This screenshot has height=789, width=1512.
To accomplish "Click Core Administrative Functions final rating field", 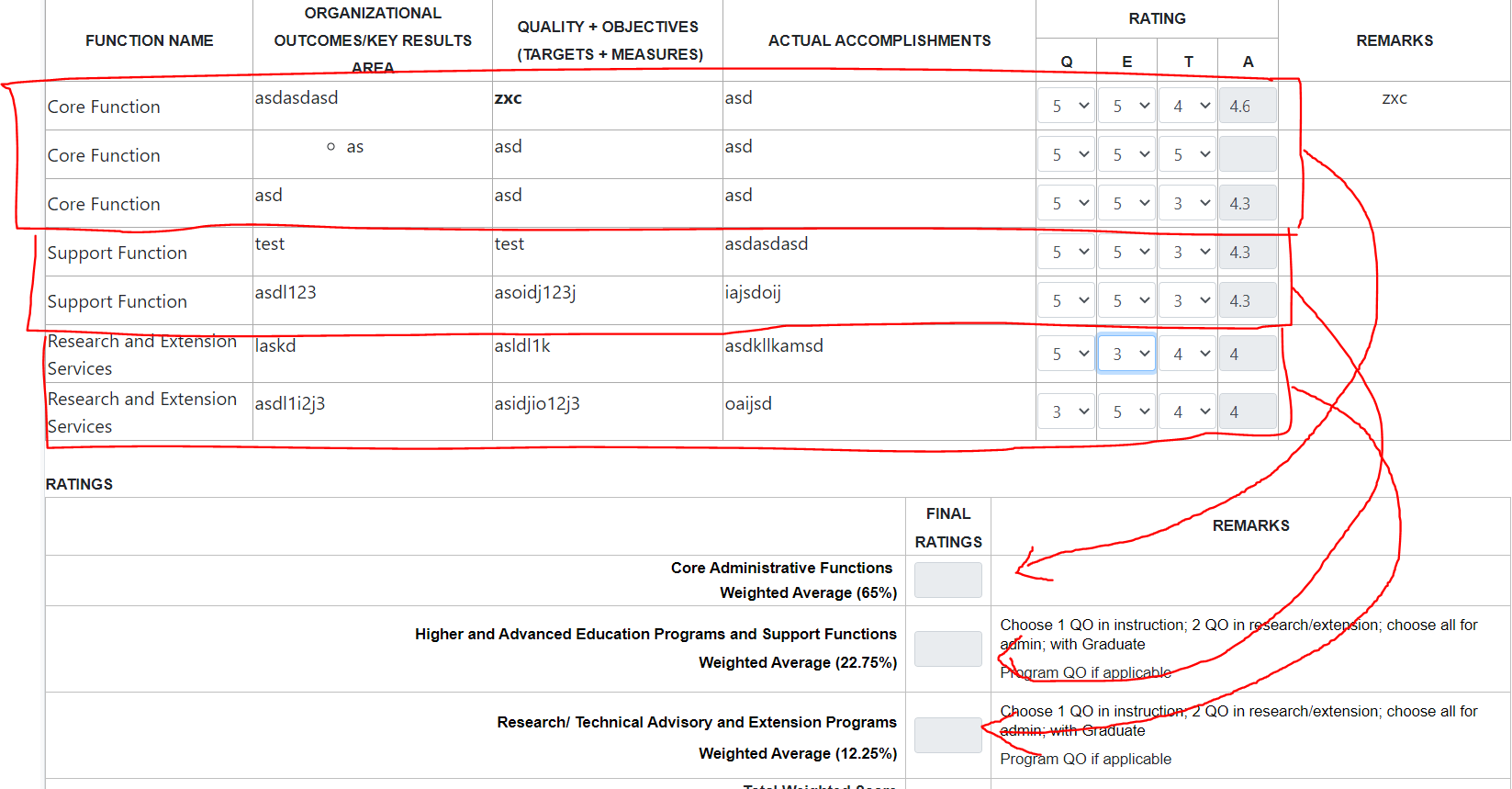I will tap(948, 580).
